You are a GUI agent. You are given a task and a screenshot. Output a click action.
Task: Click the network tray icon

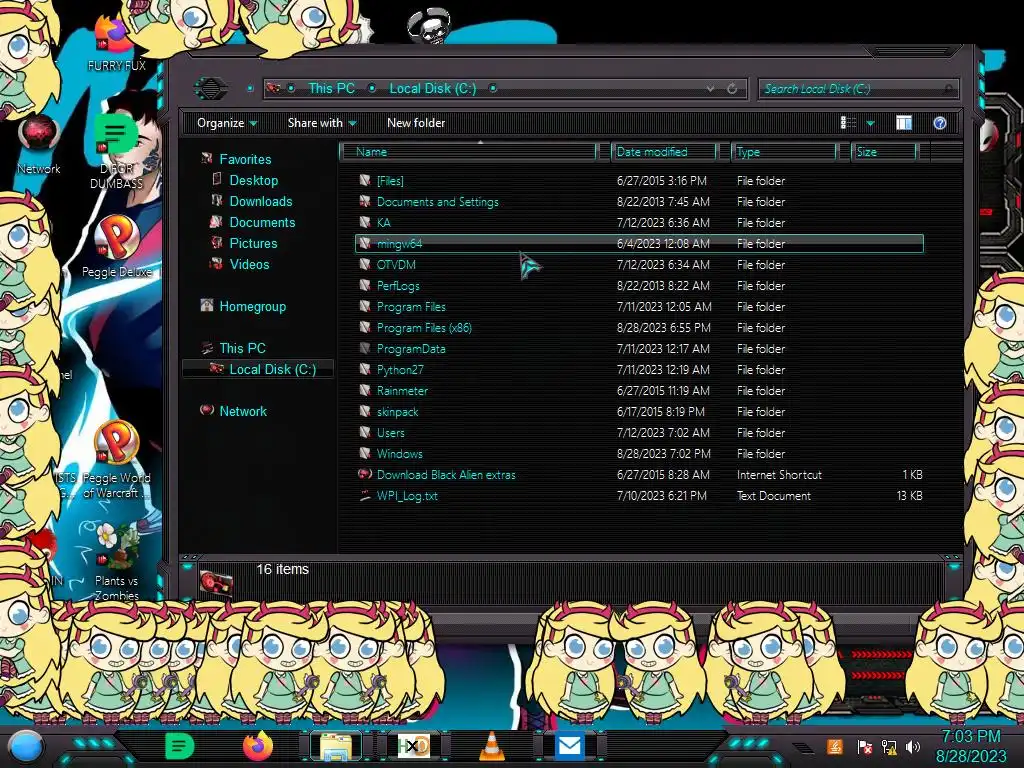(x=889, y=746)
